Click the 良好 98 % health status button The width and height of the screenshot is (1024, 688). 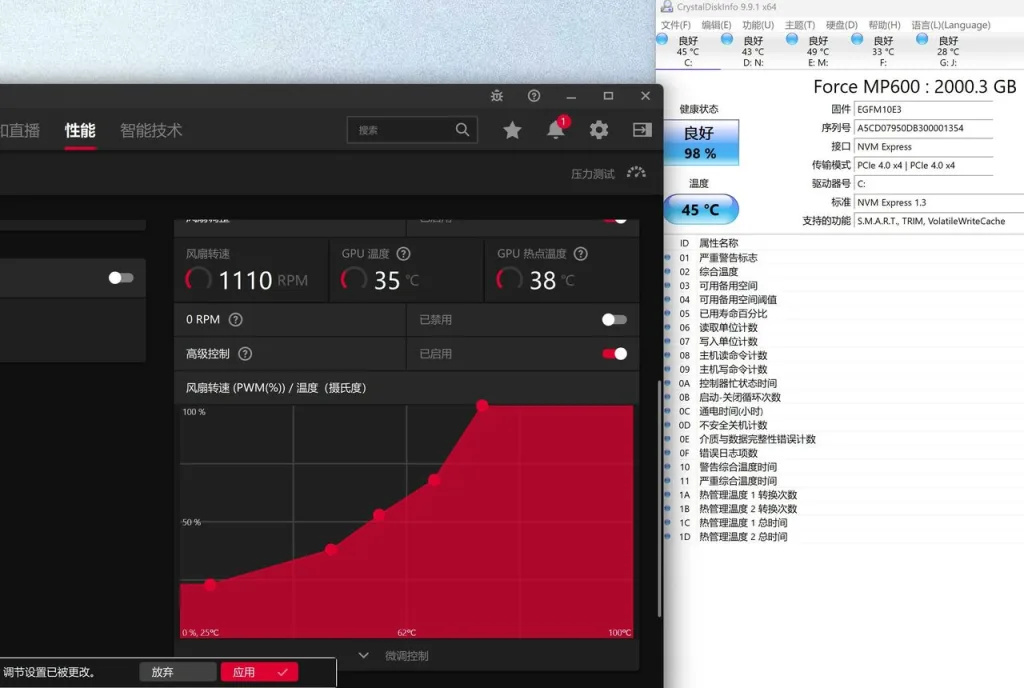701,142
